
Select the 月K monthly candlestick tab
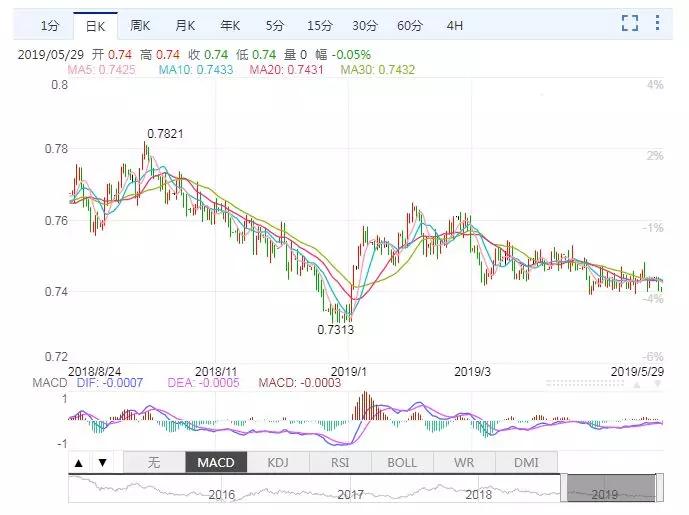tap(185, 25)
